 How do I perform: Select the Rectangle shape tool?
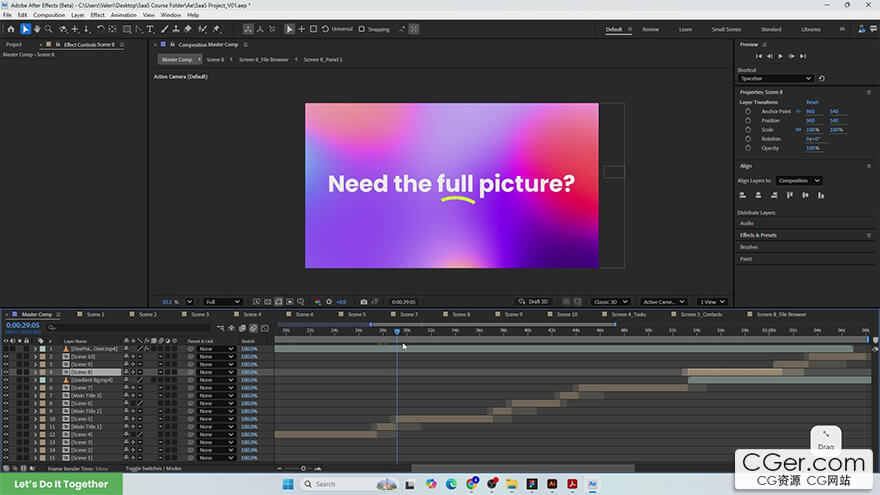coord(127,29)
